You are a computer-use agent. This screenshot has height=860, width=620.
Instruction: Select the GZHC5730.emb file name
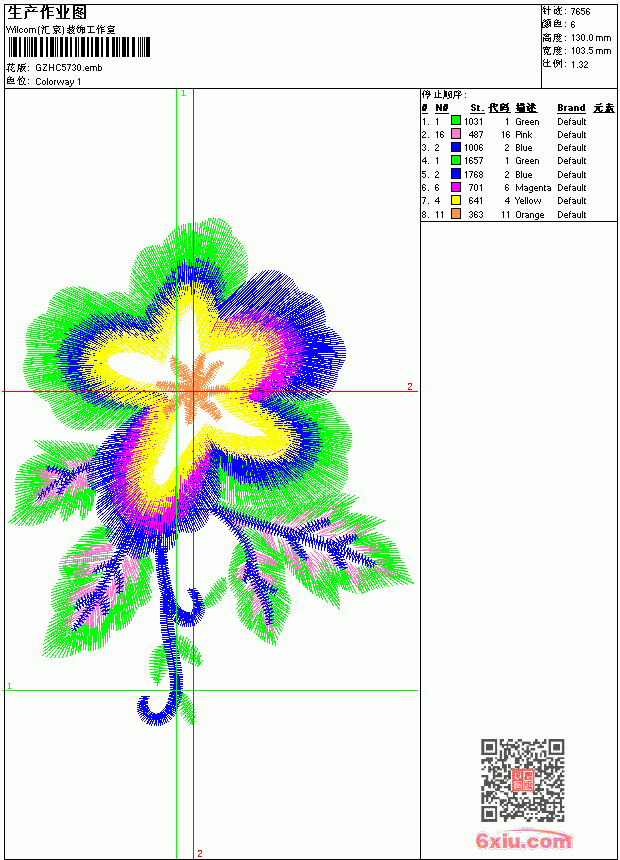pyautogui.click(x=69, y=68)
